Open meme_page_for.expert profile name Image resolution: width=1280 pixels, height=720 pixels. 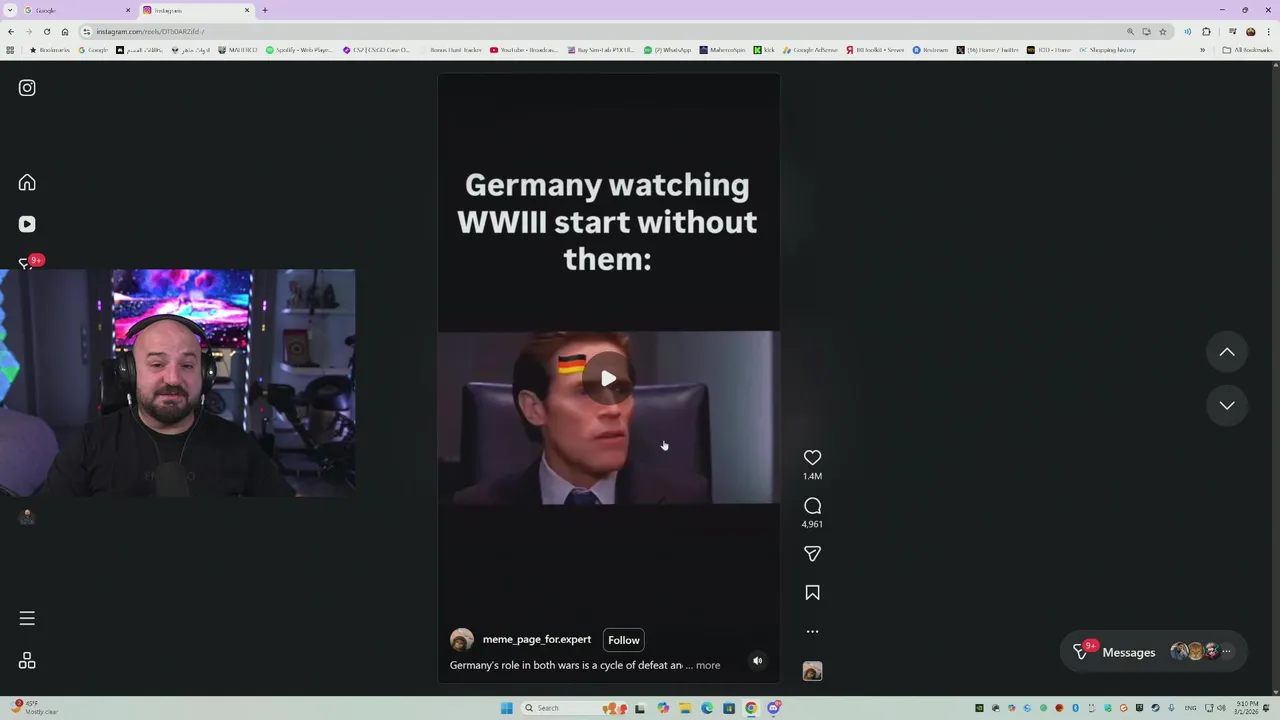tap(537, 639)
